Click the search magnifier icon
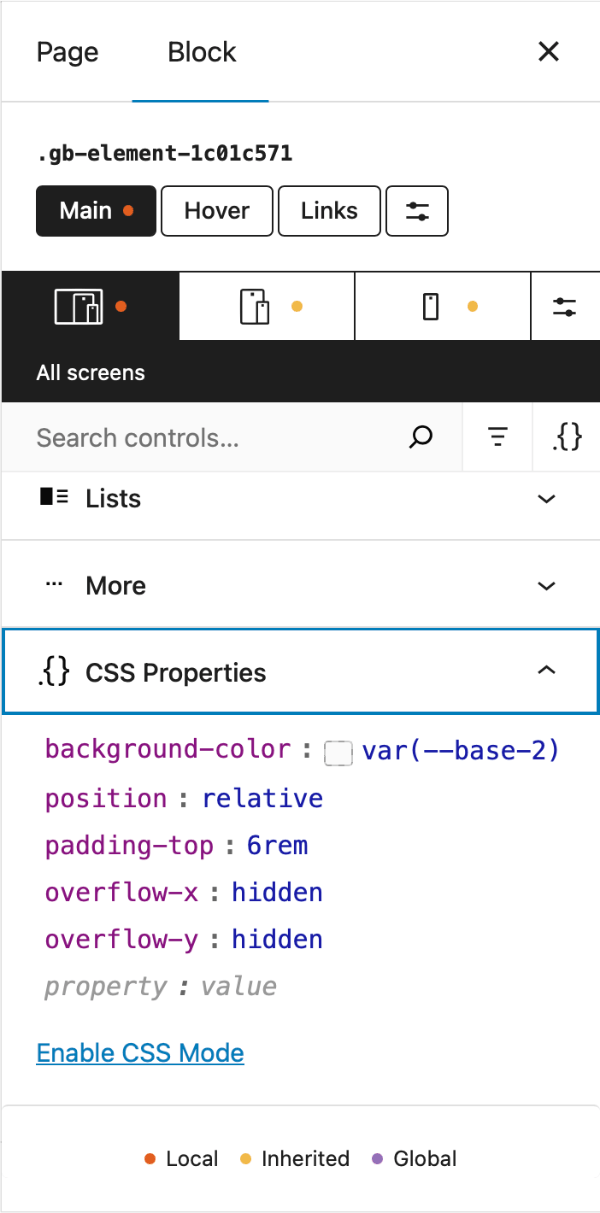 [x=422, y=437]
